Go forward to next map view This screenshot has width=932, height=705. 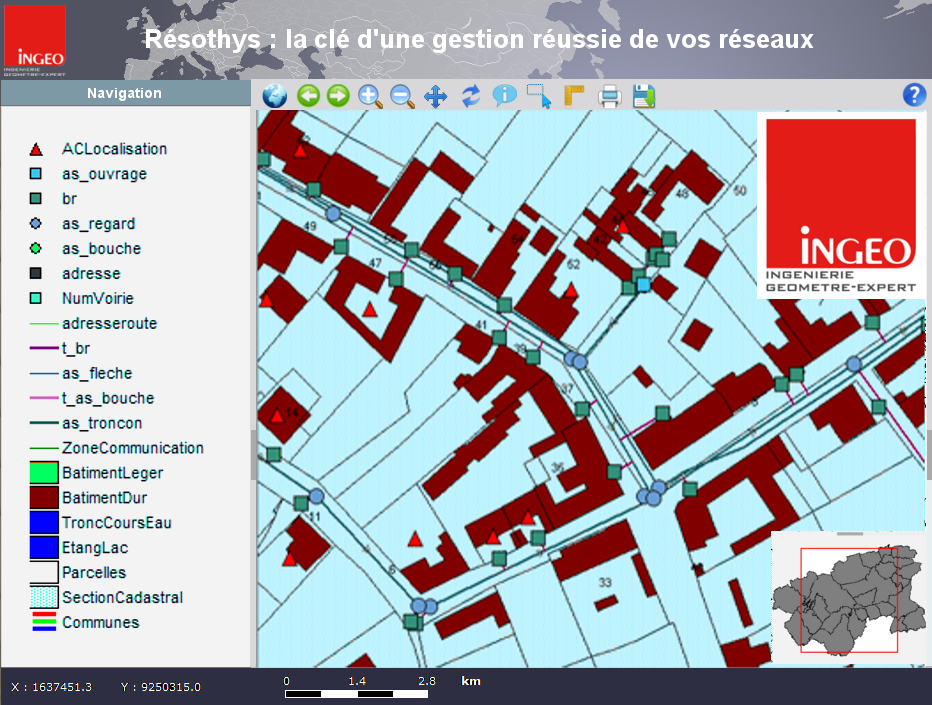tap(338, 96)
